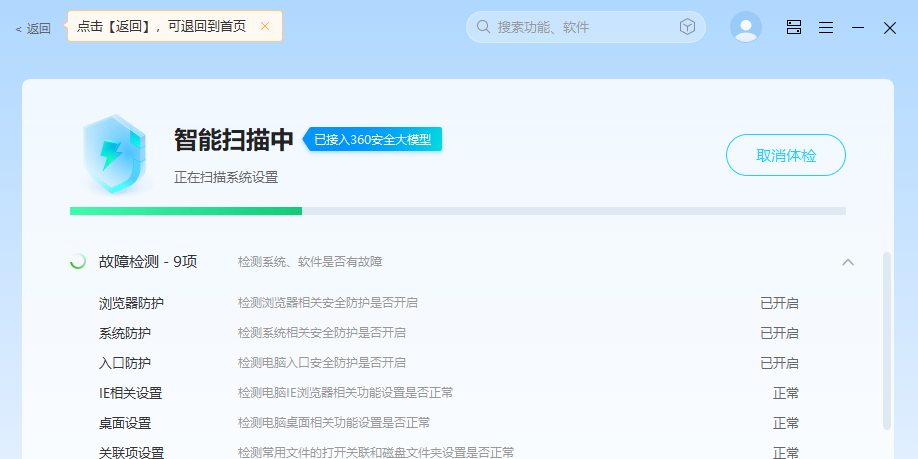Open the cube icon inside the search box
The height and width of the screenshot is (459, 918).
click(687, 27)
